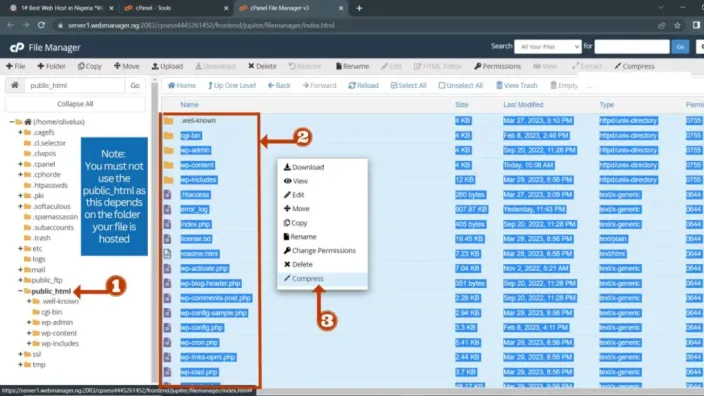Collapse the public_html tree folder

(x=20, y=291)
